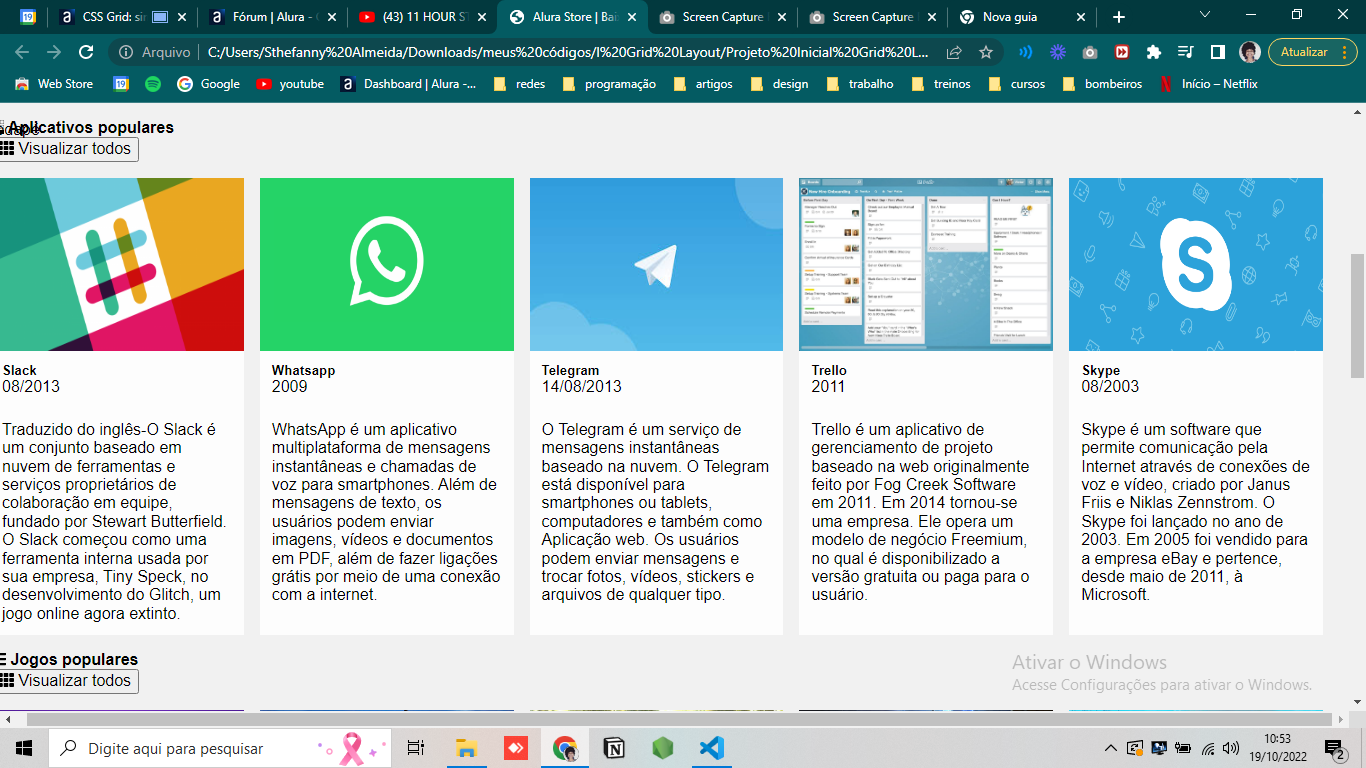Show hidden system tray icons
Screen dimensions: 1366x768
pos(1110,748)
